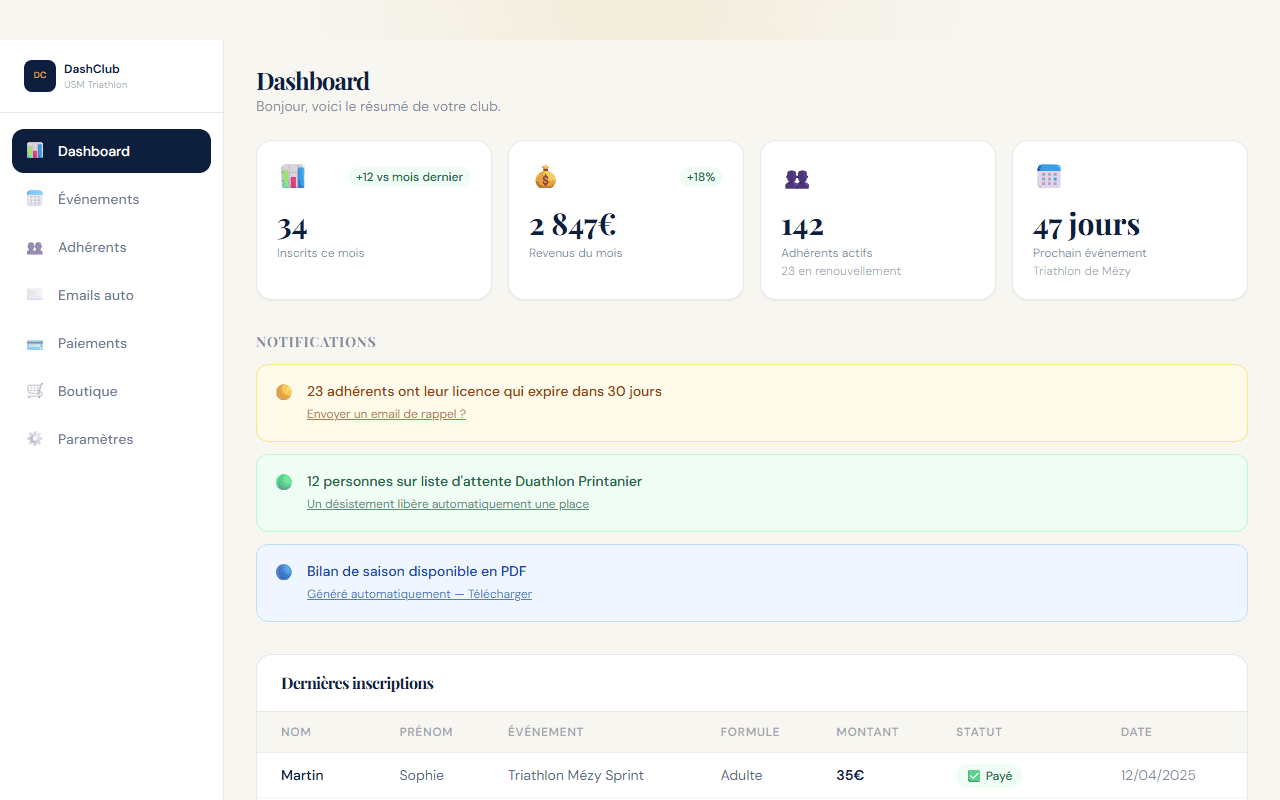Screen dimensions: 1280x800
Task: Click the FORMULE column header
Action: click(x=750, y=732)
